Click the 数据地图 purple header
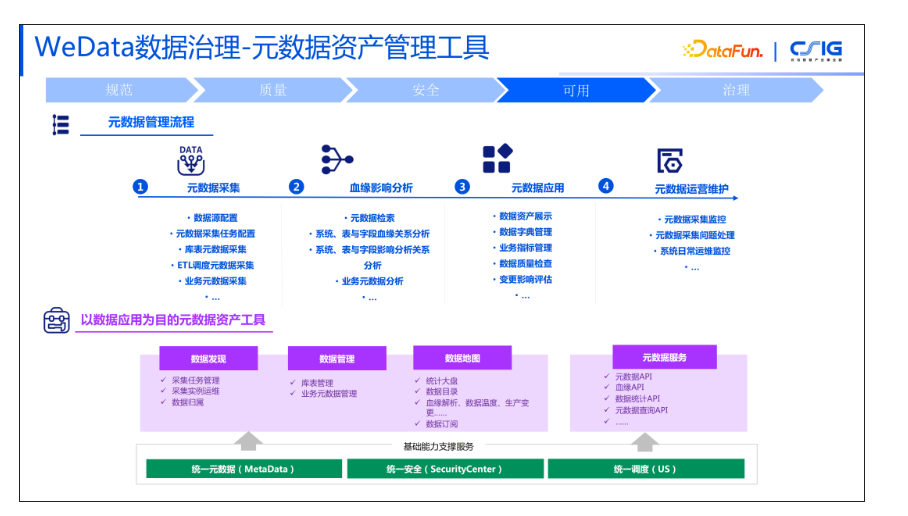This screenshot has width=908, height=516. tap(462, 358)
